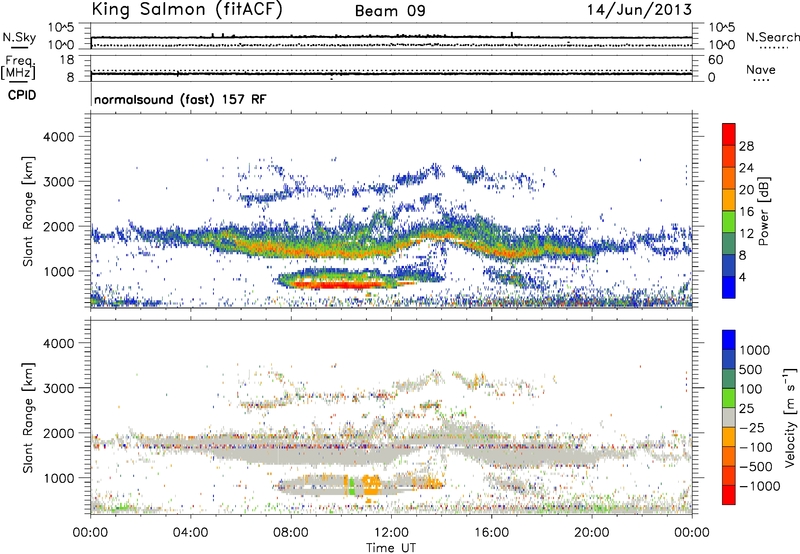Click the '18' frequency axis tick label

[67, 60]
